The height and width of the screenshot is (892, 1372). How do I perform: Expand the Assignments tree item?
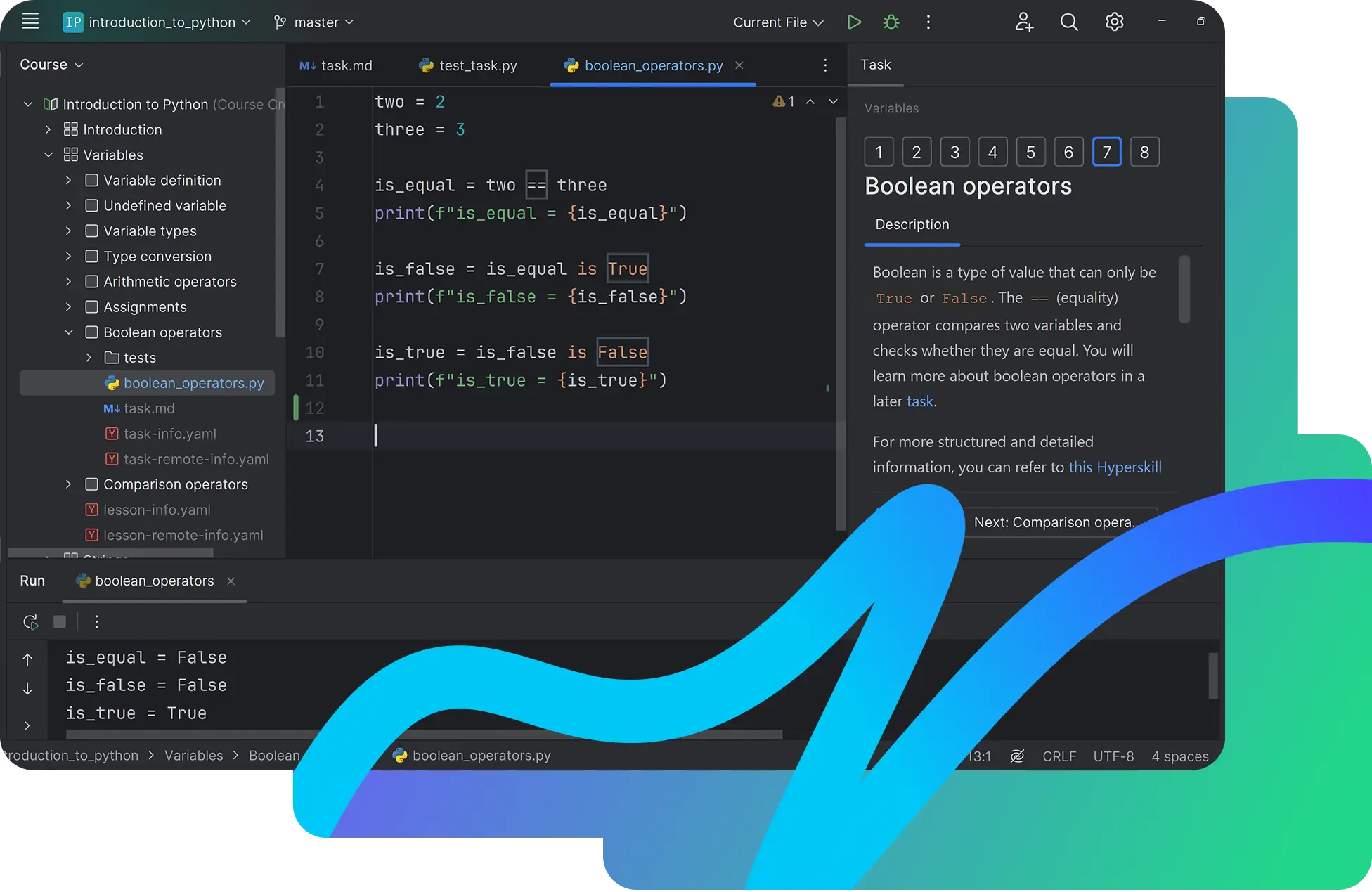point(68,306)
